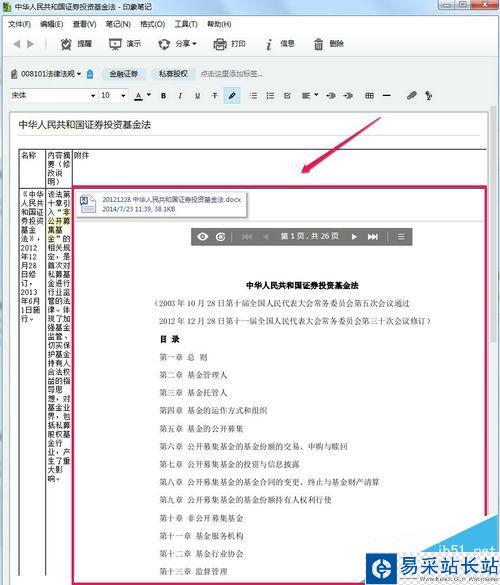Image resolution: width=500 pixels, height=585 pixels.
Task: Insert a checkbox to-do item
Action: tap(287, 96)
